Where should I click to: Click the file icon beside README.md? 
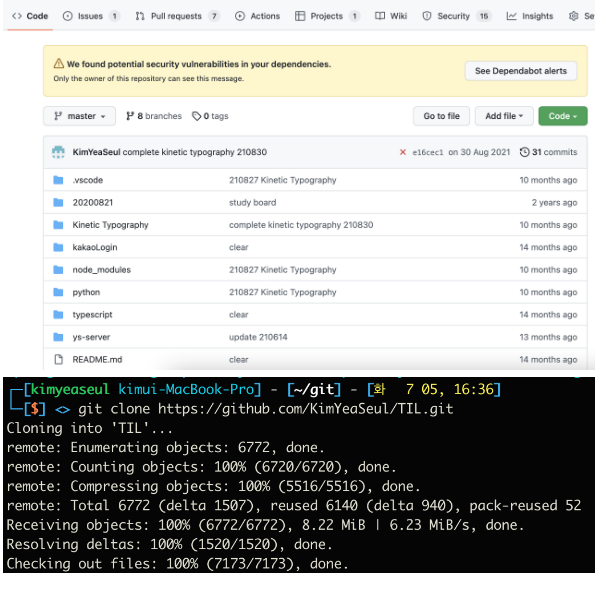[x=58, y=359]
